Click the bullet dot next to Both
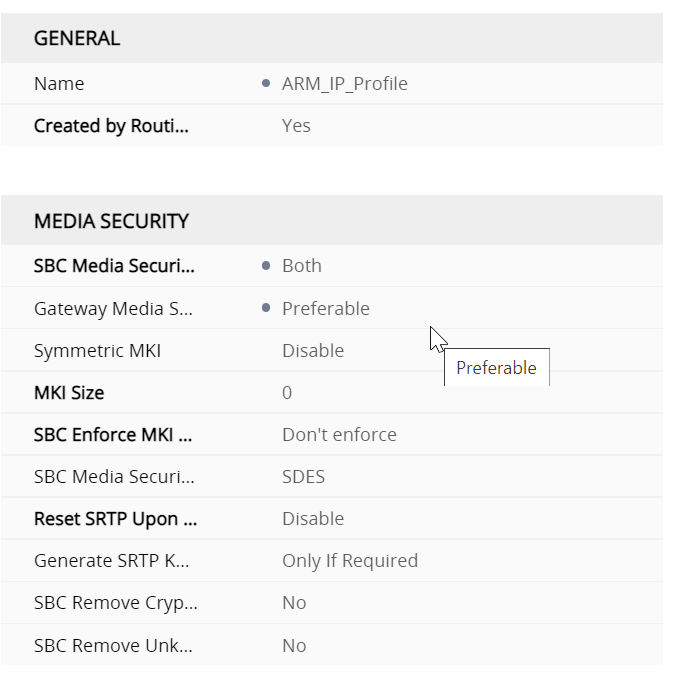Viewport: 673px width, 673px height. click(266, 266)
